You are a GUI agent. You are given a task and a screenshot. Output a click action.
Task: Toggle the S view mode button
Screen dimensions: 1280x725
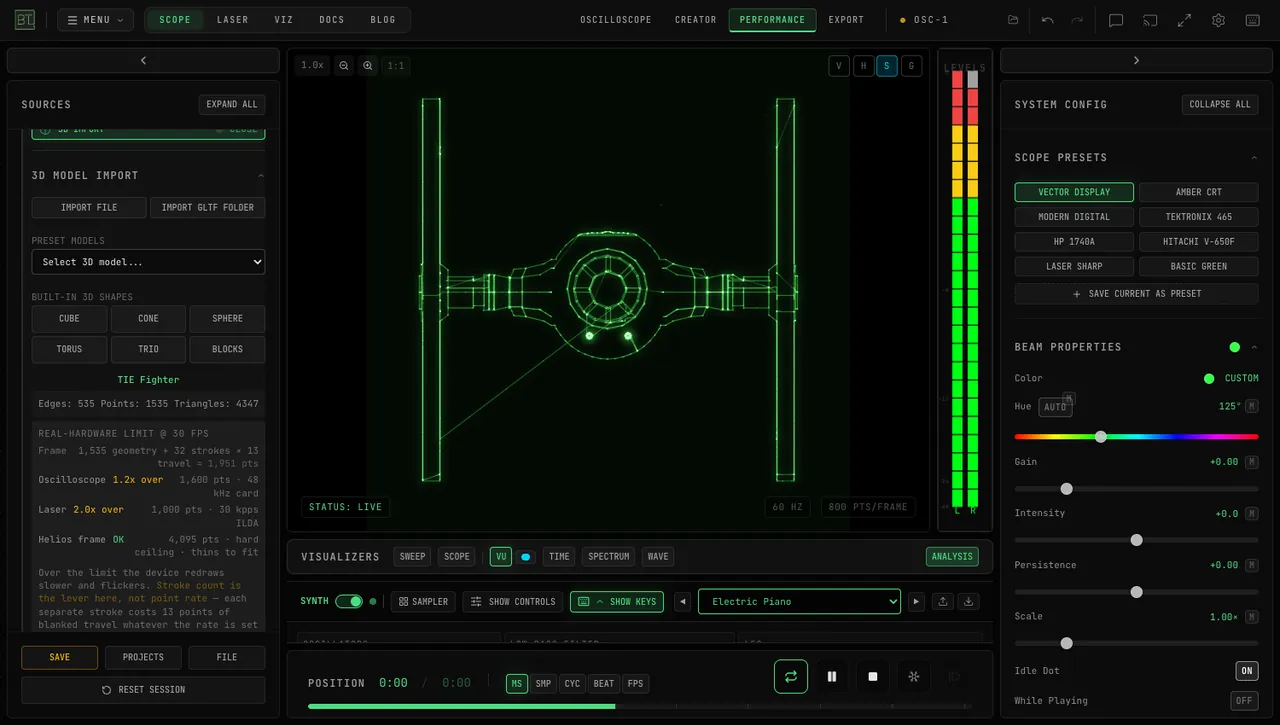887,66
